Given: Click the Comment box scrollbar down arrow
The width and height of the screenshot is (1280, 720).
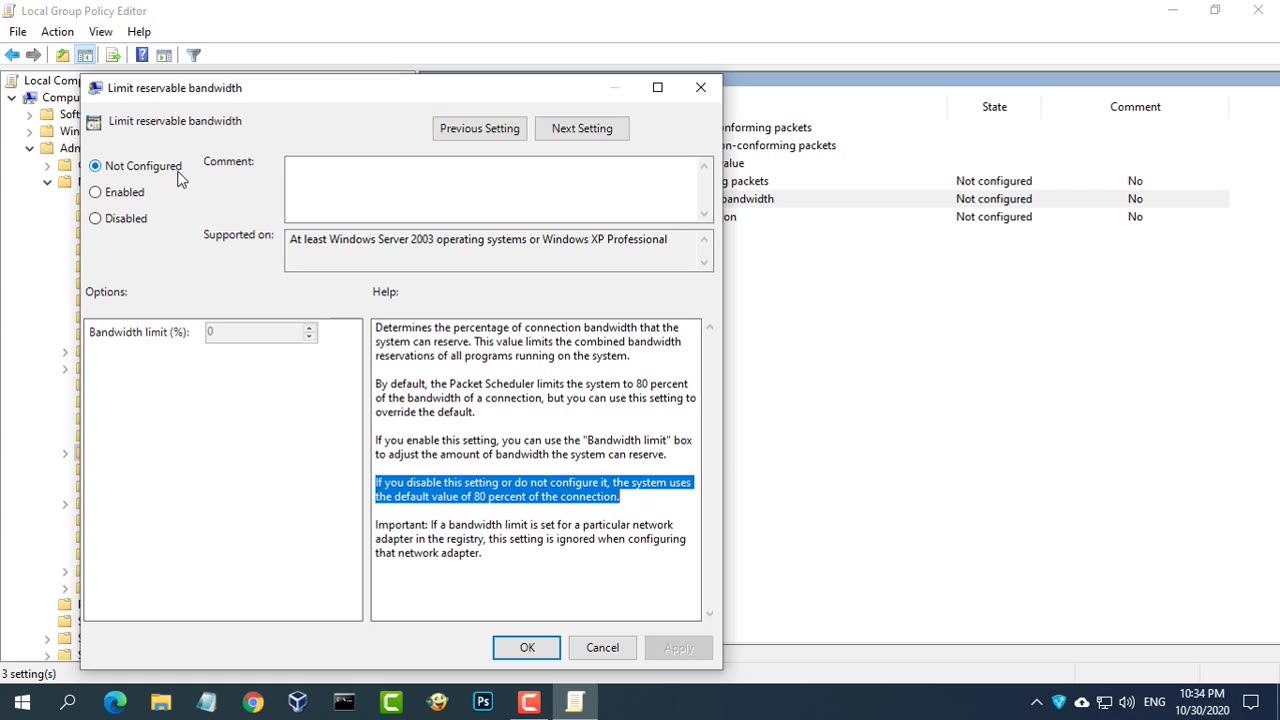Looking at the screenshot, I should click(x=704, y=214).
